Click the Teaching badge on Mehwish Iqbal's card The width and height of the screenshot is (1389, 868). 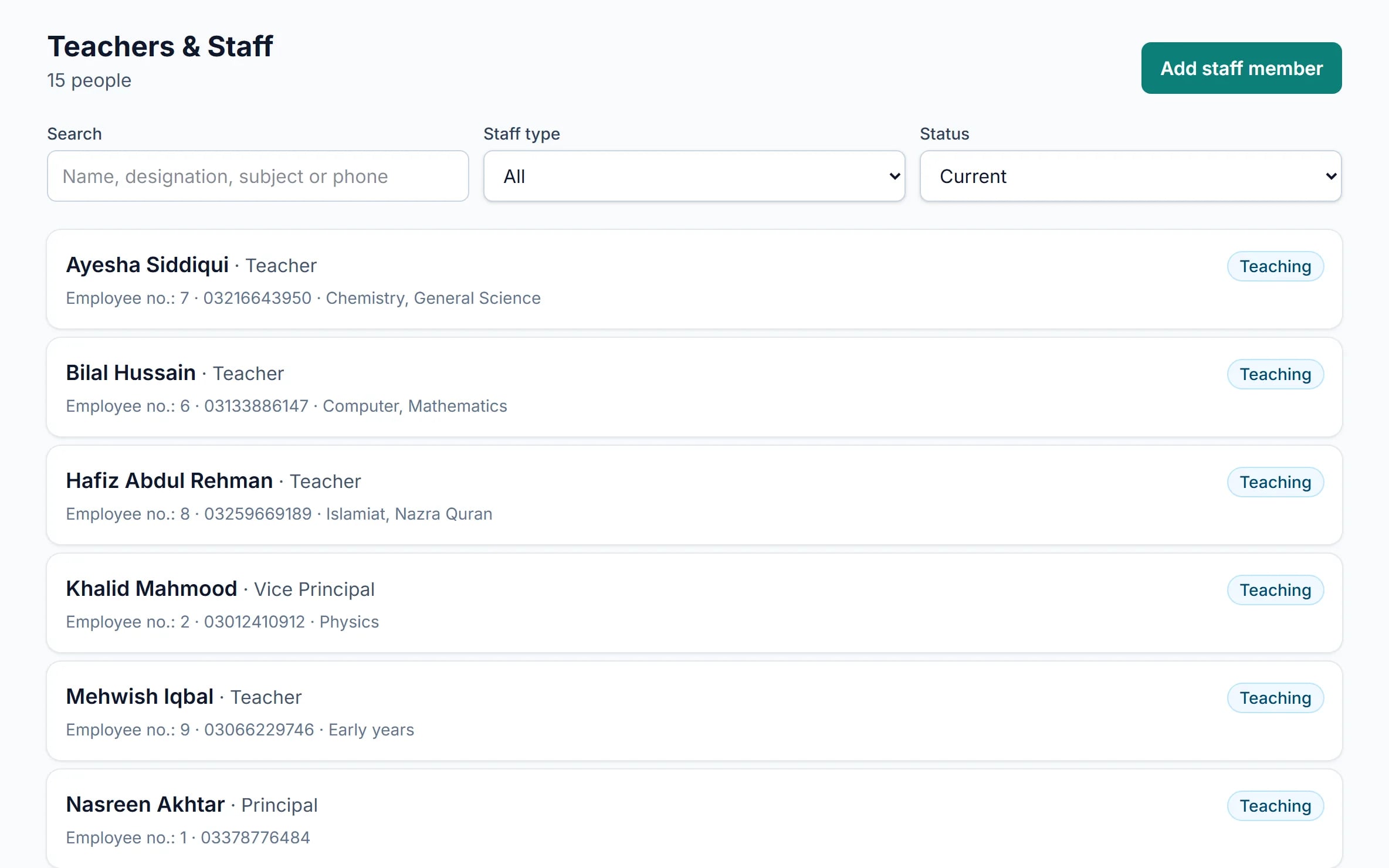(1275, 698)
